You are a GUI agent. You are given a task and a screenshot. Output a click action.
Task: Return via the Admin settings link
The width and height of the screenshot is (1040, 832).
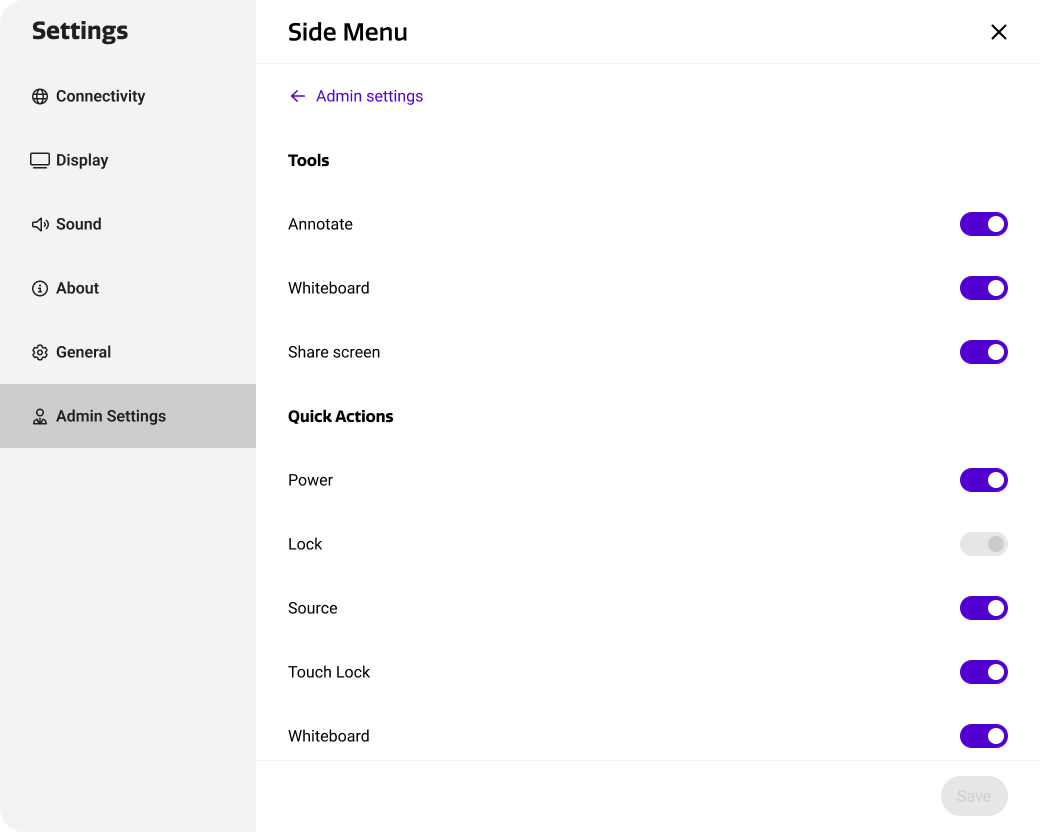(x=369, y=96)
